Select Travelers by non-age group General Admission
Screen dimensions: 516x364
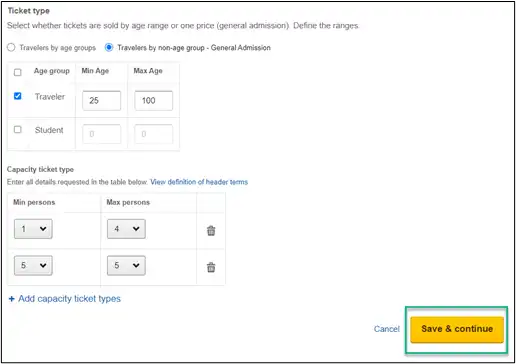(x=109, y=47)
